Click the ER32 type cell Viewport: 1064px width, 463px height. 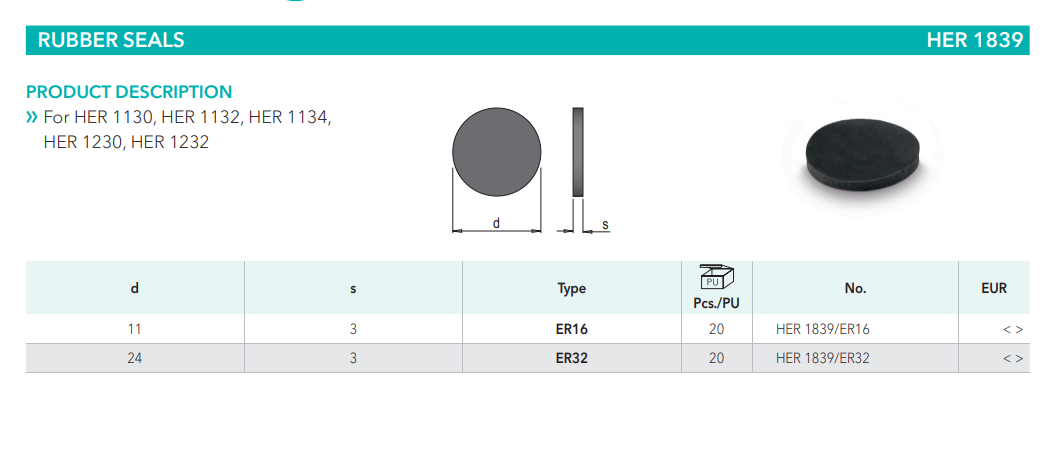click(x=571, y=358)
